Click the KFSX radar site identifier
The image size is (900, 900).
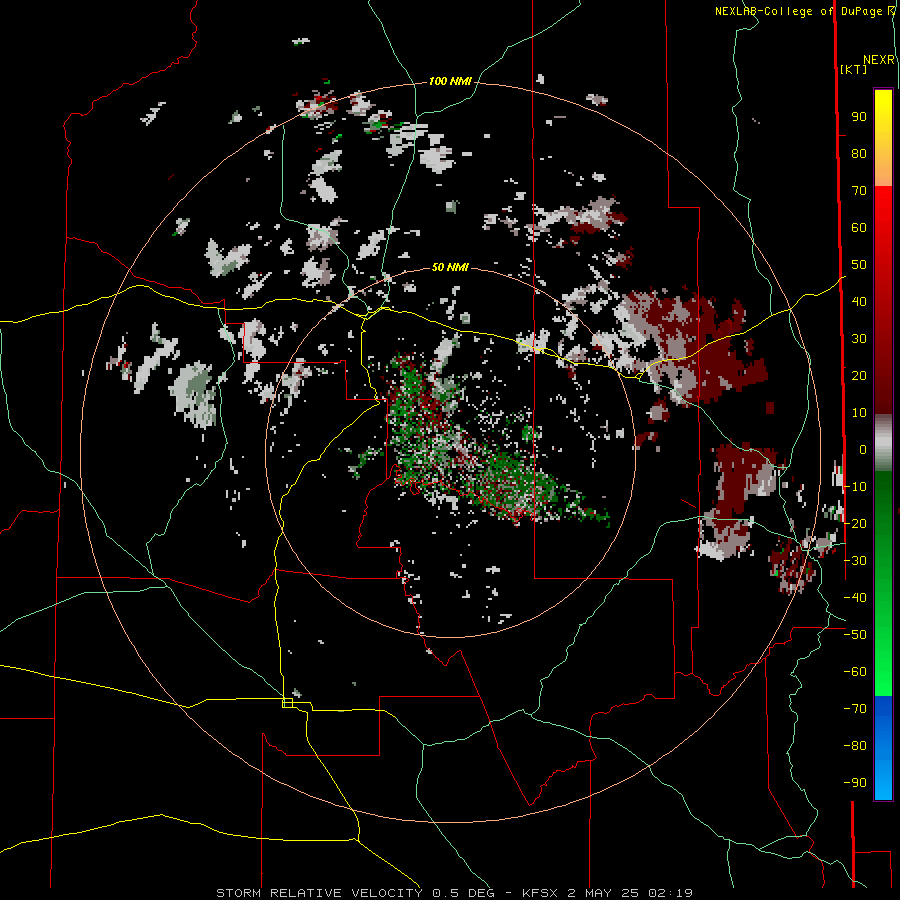coord(541,893)
